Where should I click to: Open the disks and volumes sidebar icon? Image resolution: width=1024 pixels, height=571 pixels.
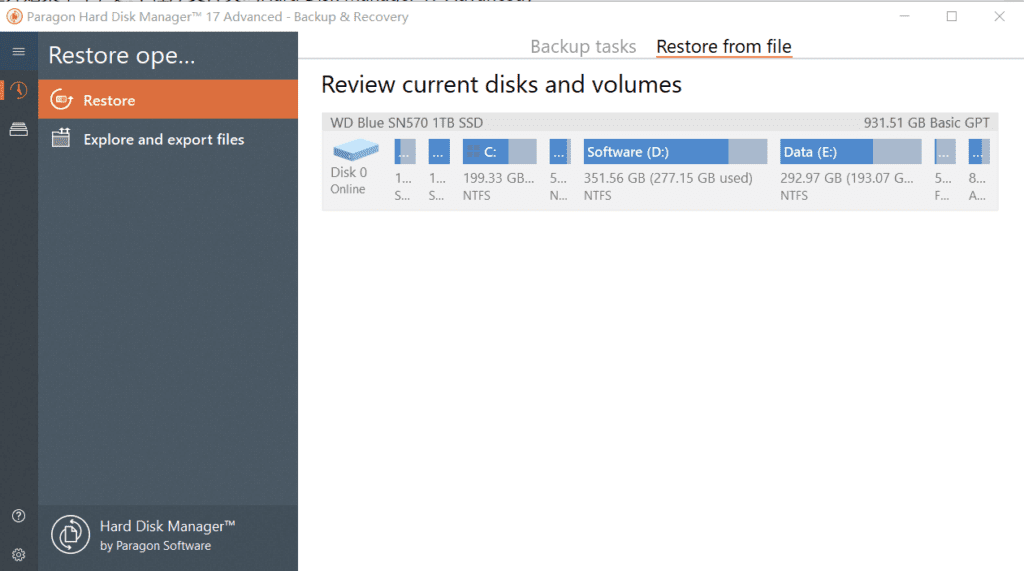tap(18, 129)
